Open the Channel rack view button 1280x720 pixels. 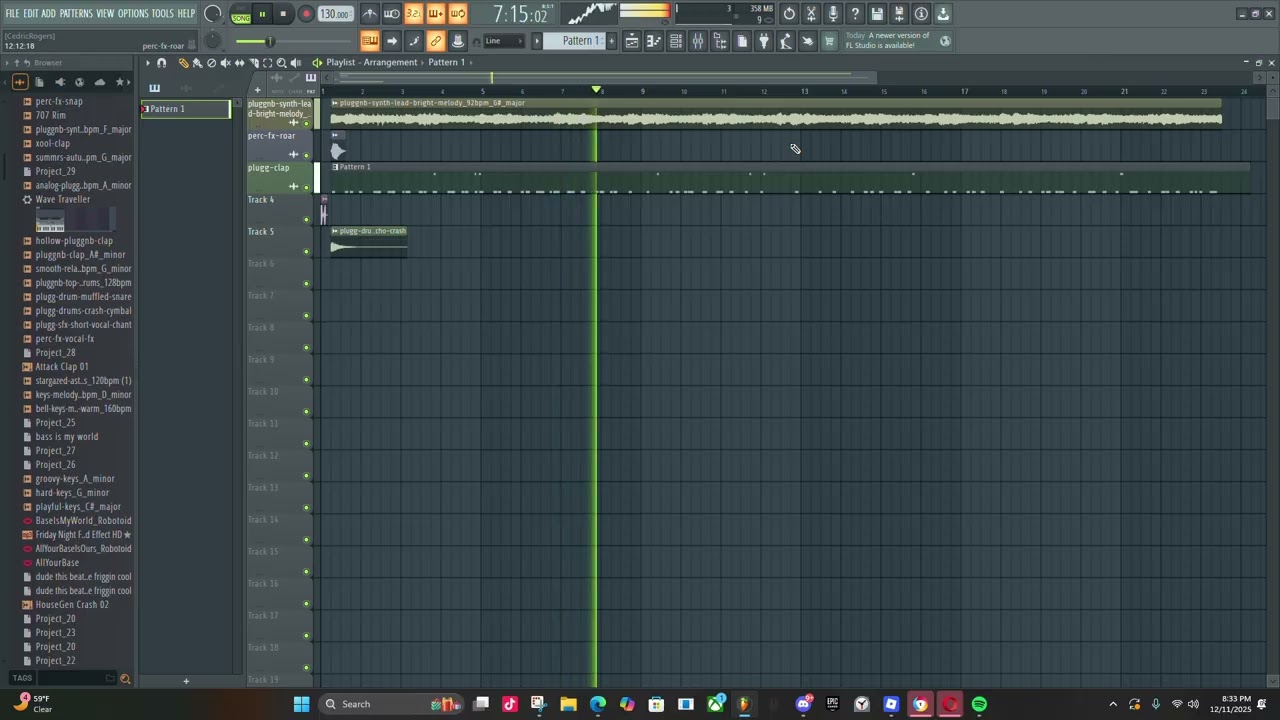[x=676, y=41]
